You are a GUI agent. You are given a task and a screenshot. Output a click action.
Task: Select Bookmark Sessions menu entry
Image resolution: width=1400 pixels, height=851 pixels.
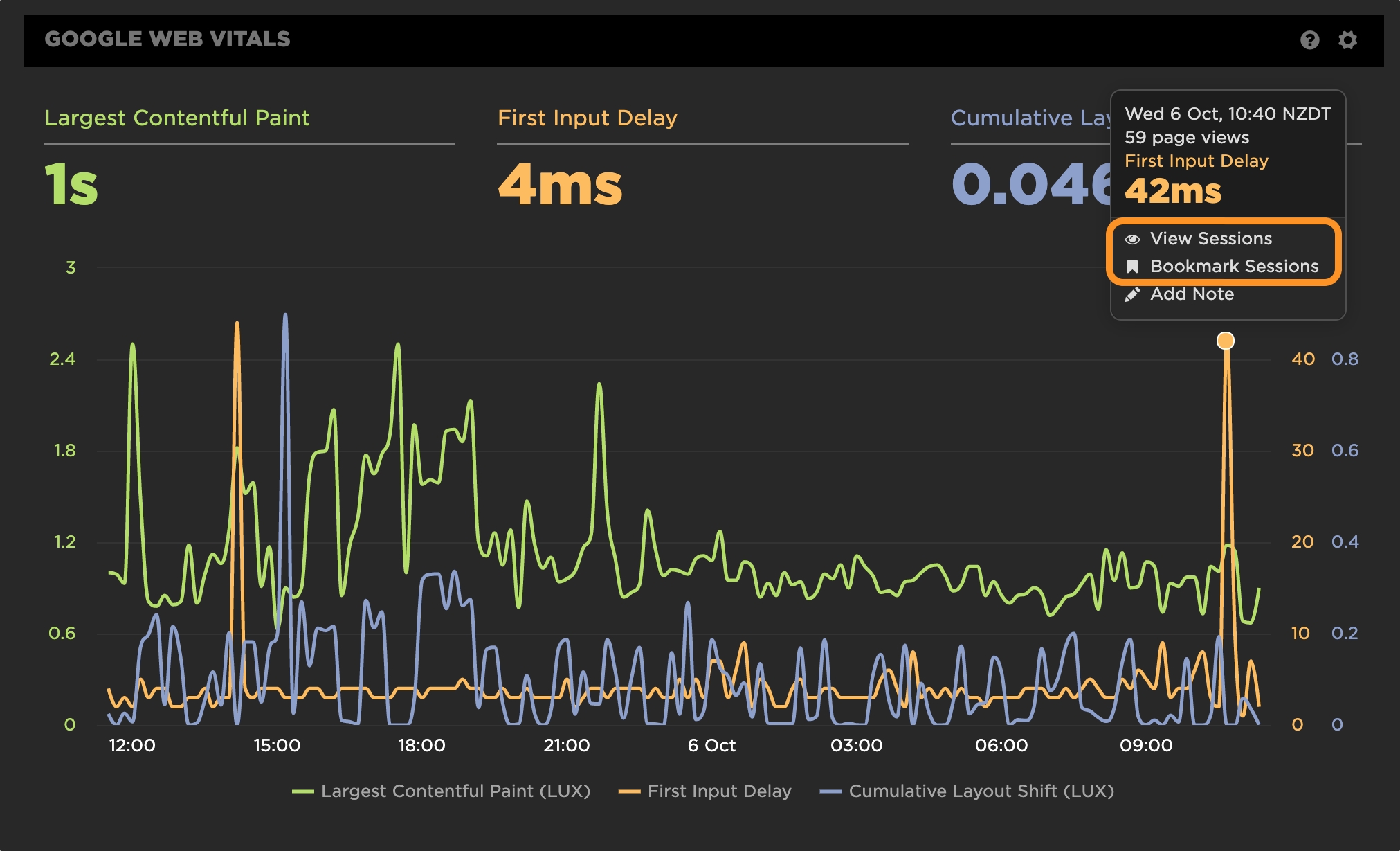(x=1234, y=267)
